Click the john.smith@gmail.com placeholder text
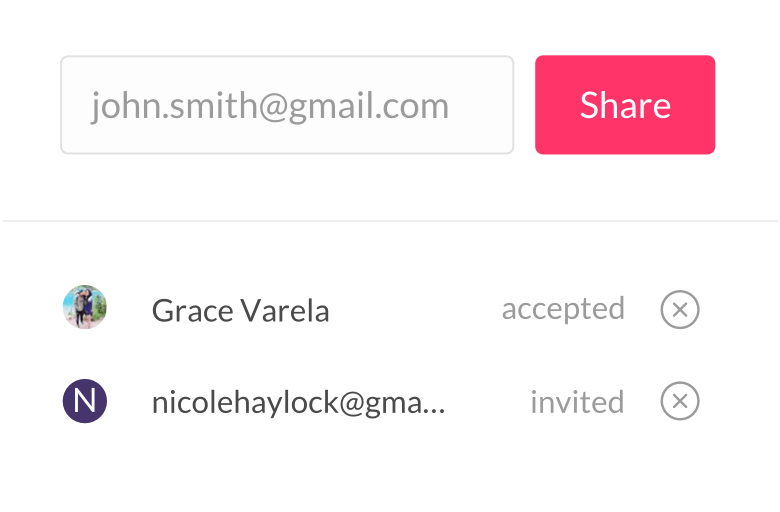This screenshot has height=512, width=780. click(x=270, y=106)
